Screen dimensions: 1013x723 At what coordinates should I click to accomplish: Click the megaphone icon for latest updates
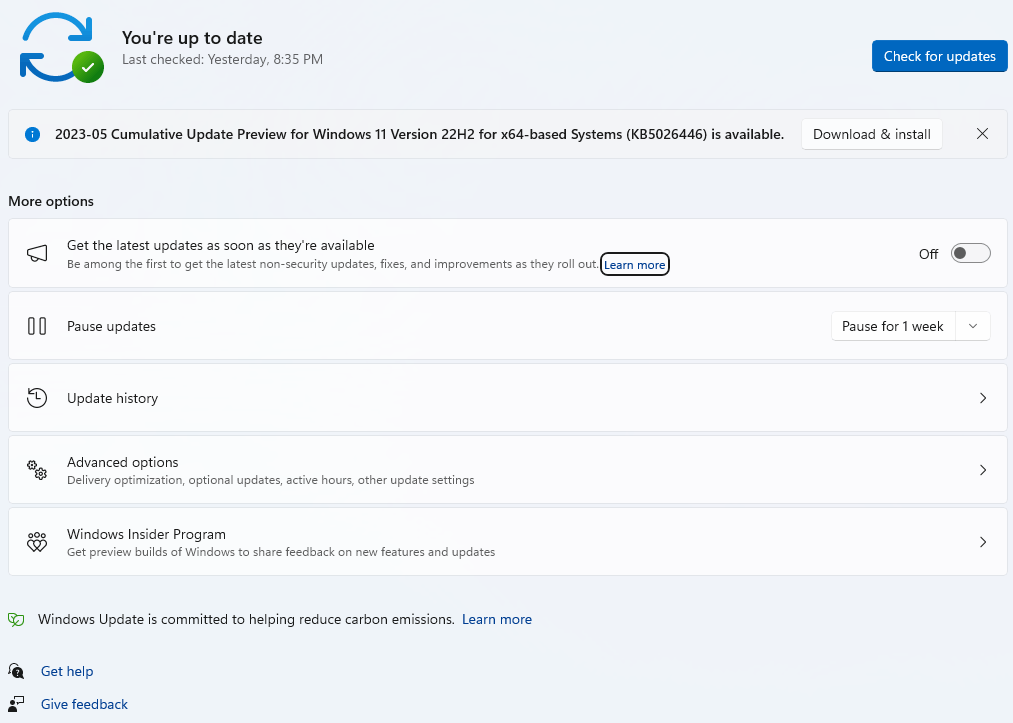point(37,253)
